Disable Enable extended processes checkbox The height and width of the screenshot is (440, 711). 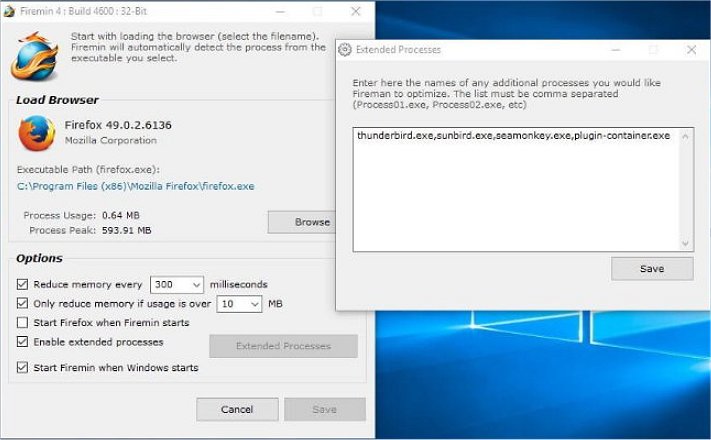pos(22,342)
